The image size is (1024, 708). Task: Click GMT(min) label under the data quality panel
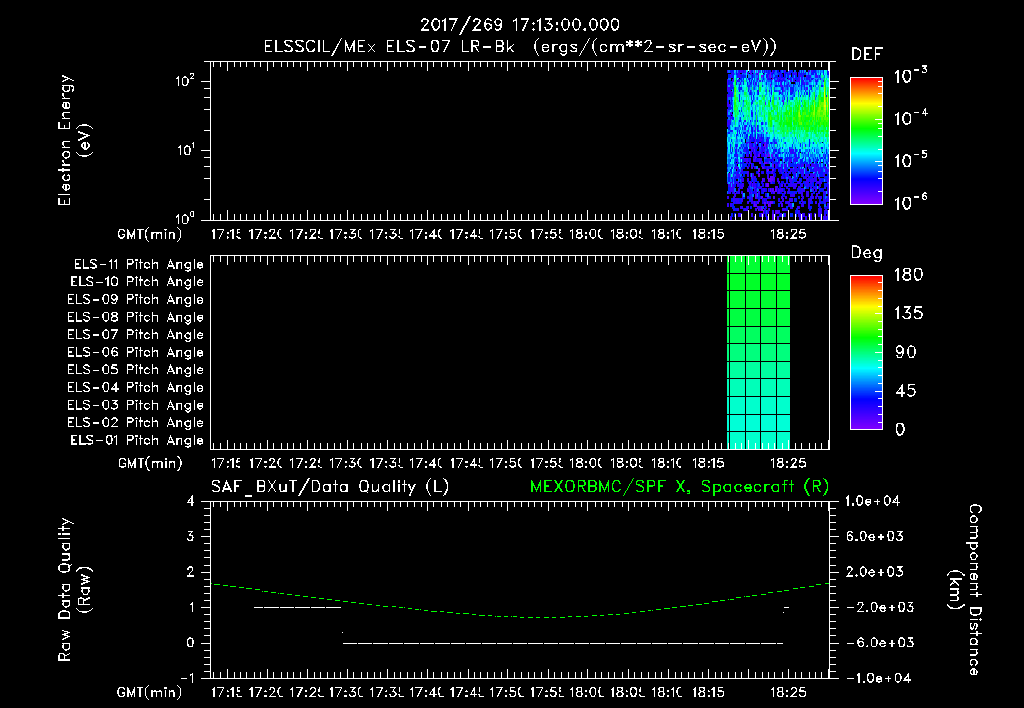tap(150, 692)
